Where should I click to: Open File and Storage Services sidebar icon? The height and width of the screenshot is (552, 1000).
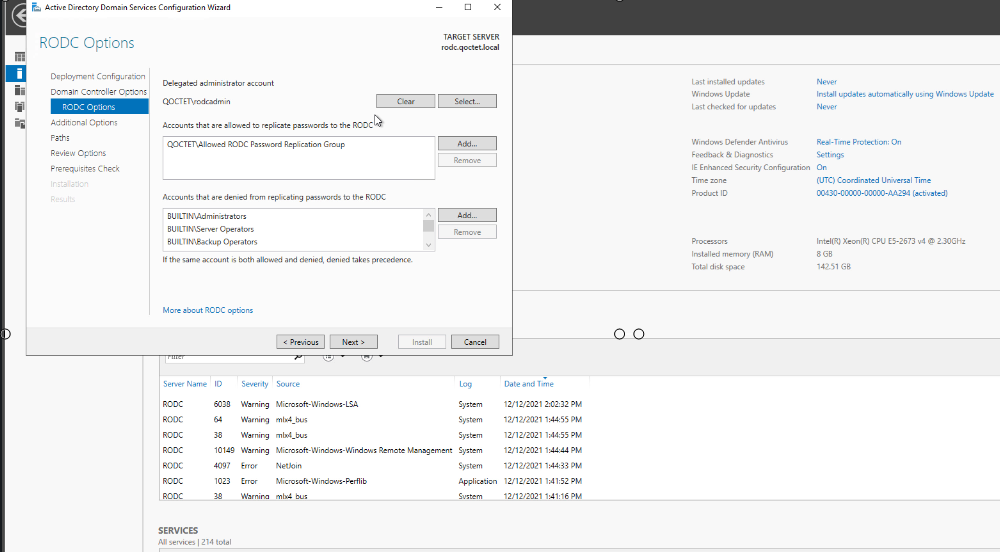tap(20, 123)
